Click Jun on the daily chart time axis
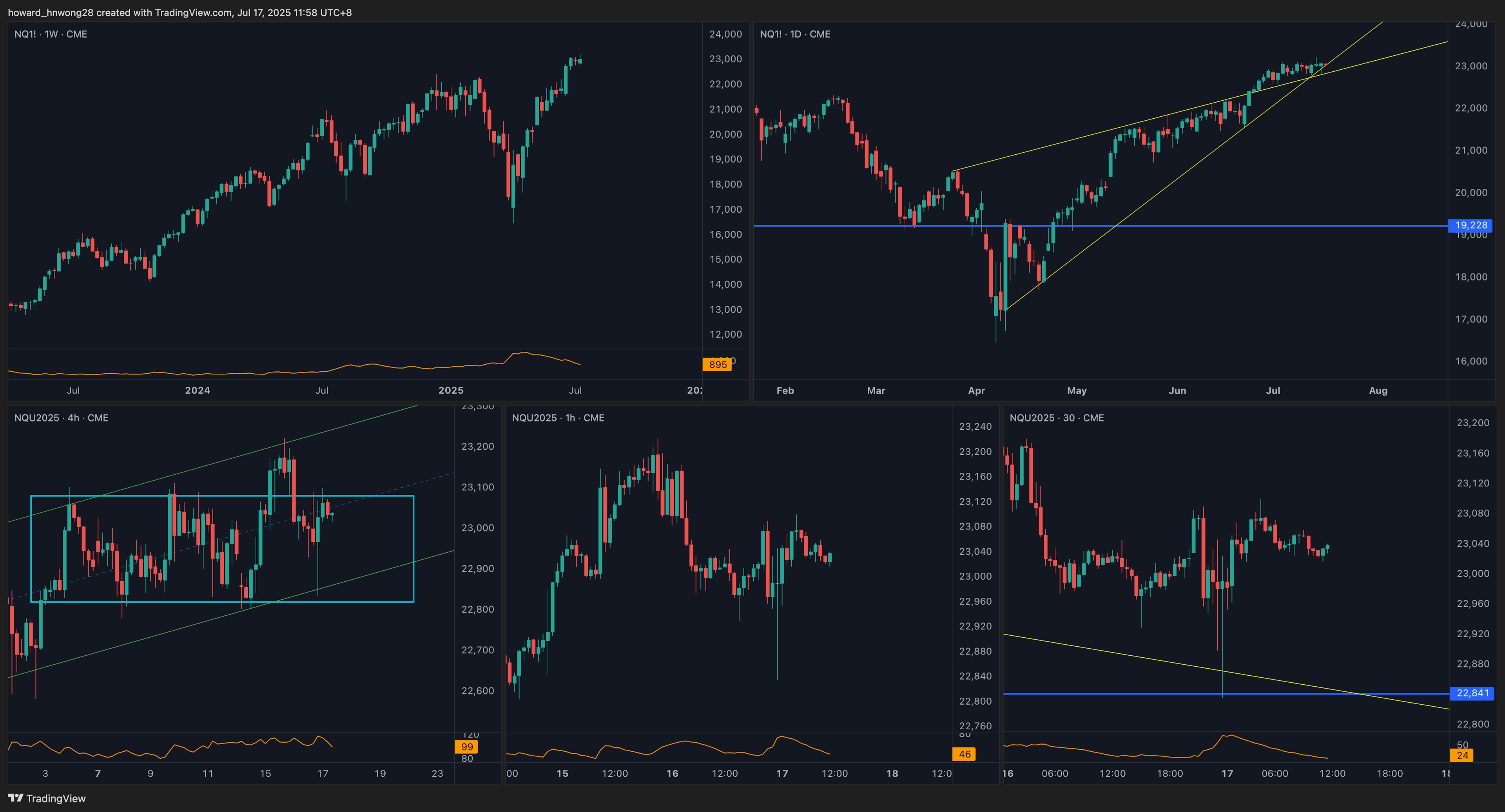This screenshot has height=812, width=1505. point(1177,391)
